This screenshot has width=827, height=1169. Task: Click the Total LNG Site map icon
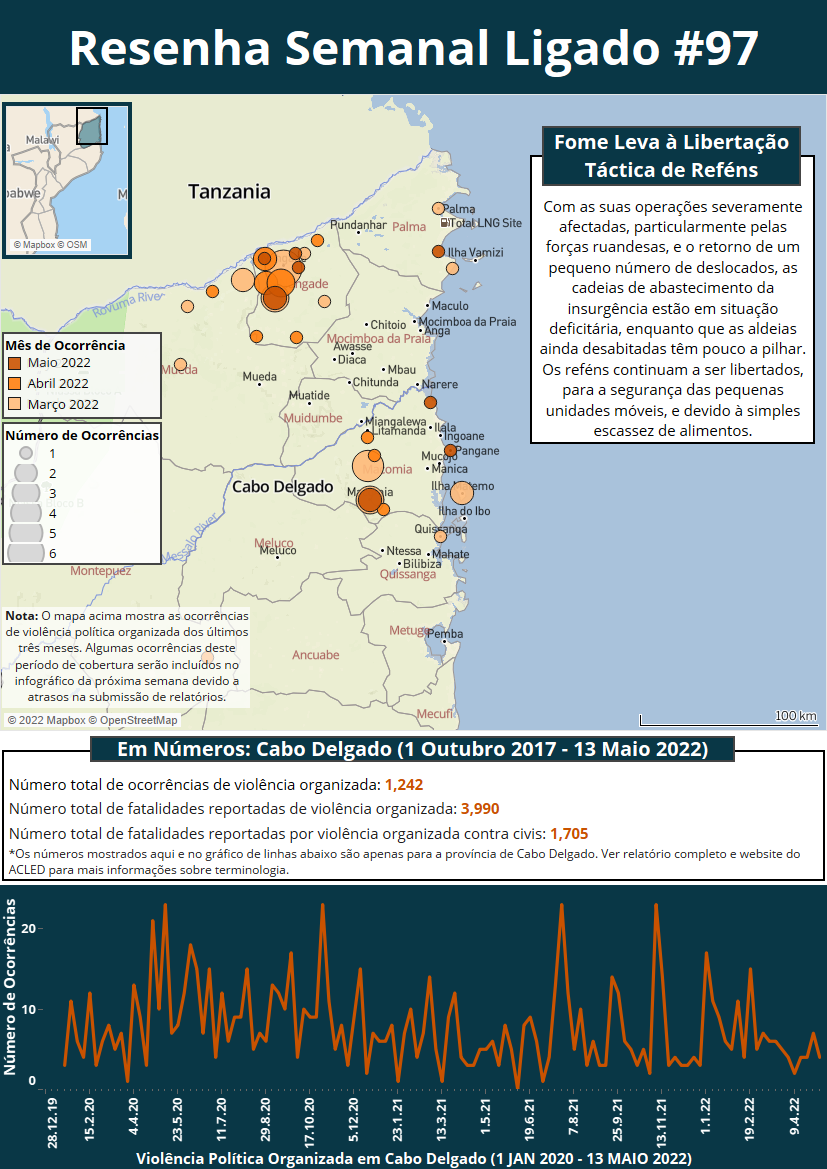coord(446,222)
